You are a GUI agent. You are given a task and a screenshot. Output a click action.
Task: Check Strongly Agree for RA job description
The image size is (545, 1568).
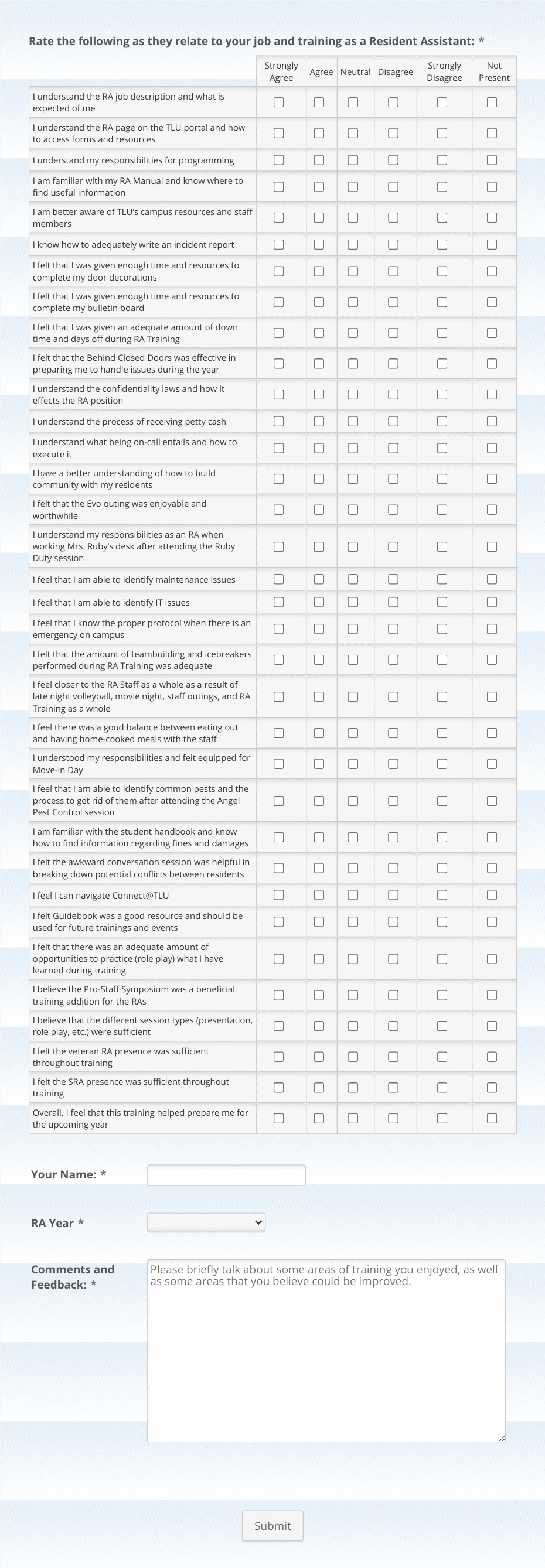point(278,103)
